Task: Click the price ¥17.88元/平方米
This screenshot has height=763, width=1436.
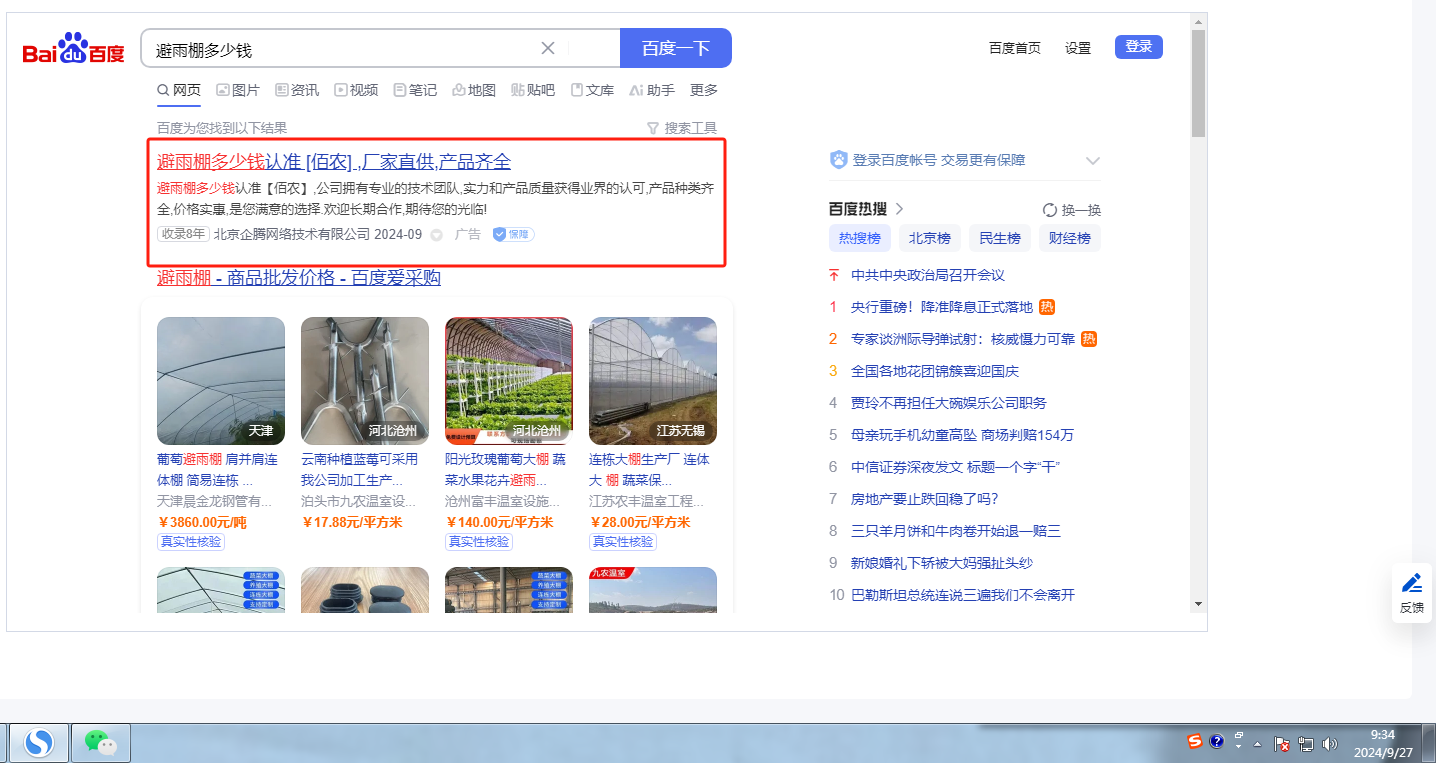Action: point(352,522)
